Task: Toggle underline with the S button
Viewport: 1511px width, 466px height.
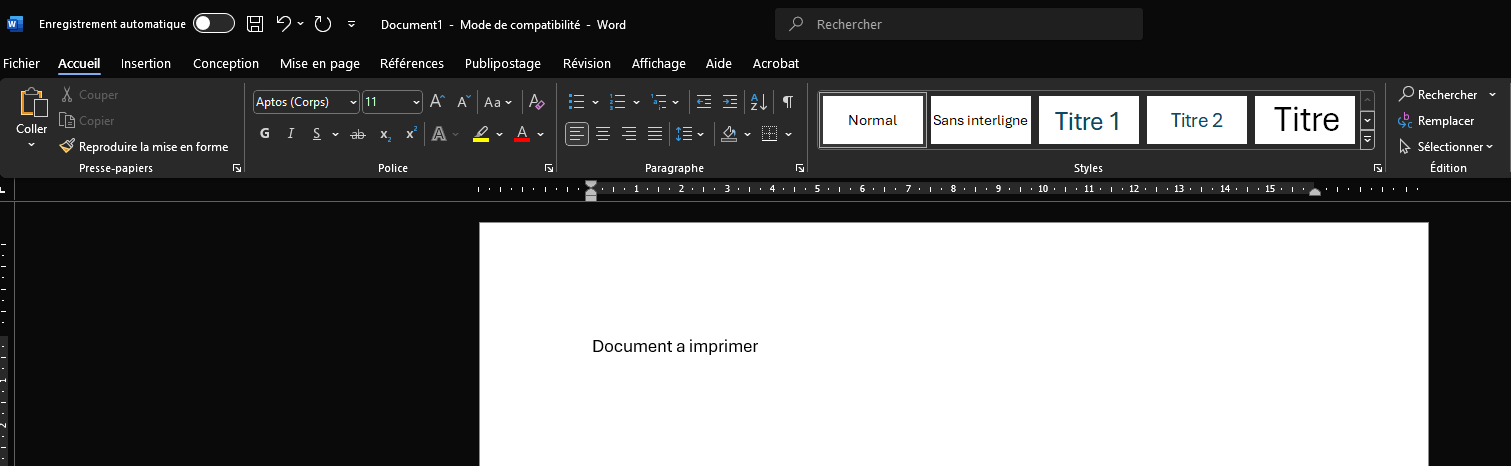Action: tap(316, 134)
